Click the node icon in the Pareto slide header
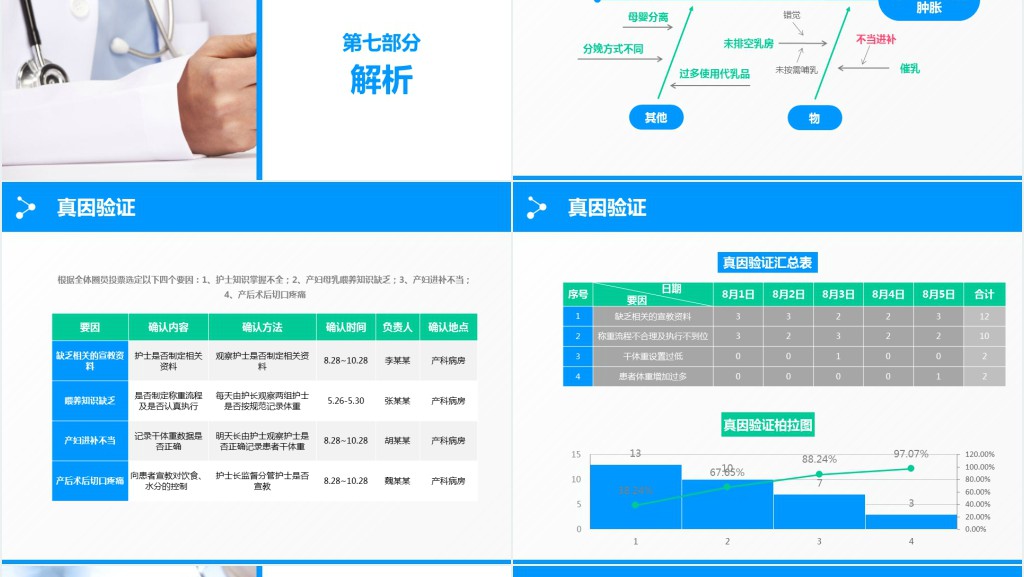The image size is (1024, 577). tap(537, 208)
